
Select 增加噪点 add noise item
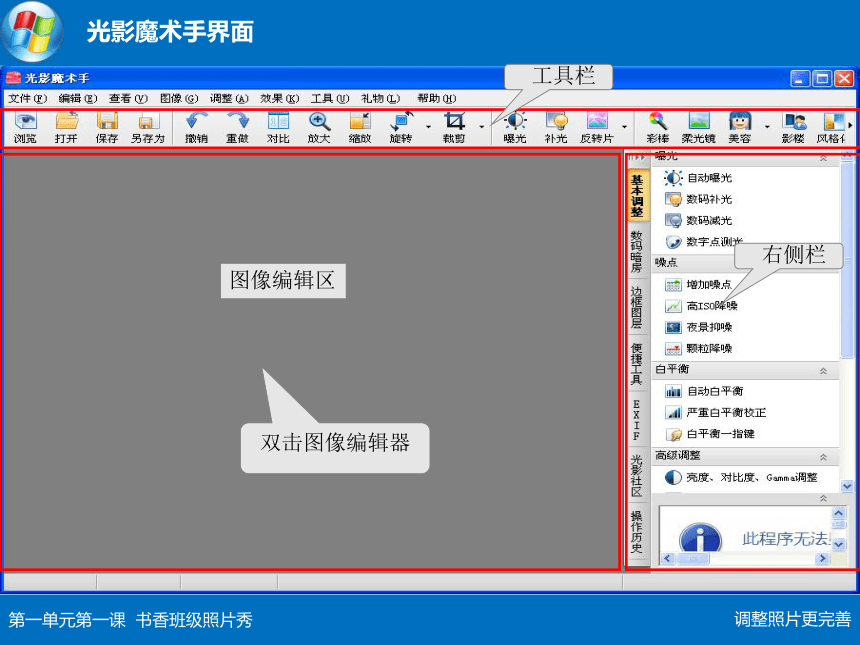click(698, 285)
